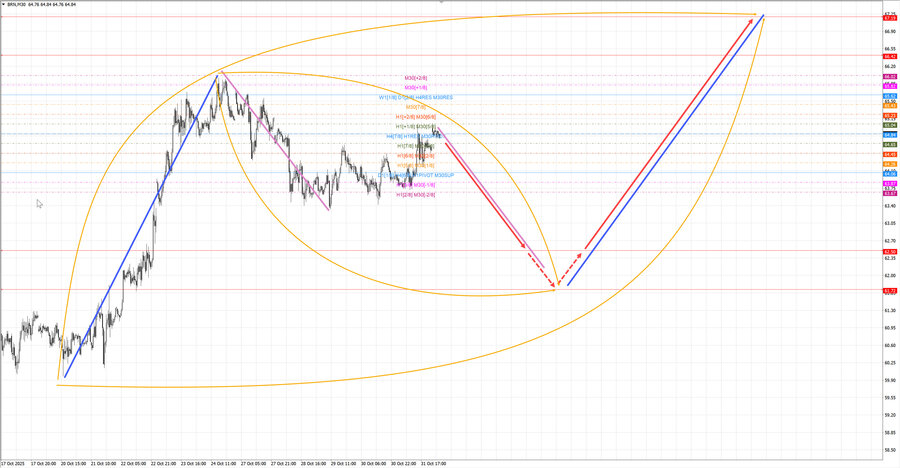Click the 60.95 price scale value

(890, 327)
